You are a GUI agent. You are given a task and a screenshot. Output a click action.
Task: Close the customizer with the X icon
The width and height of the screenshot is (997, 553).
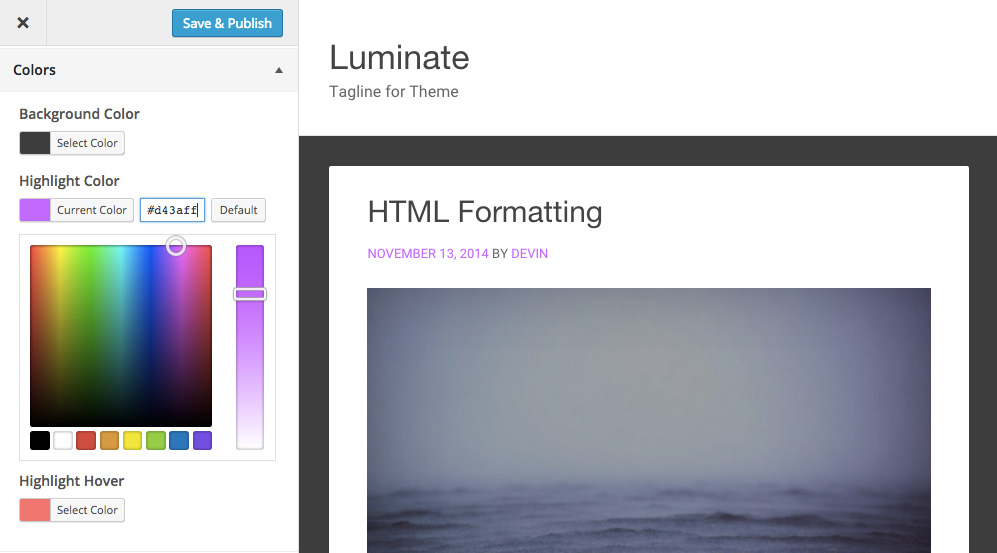pyautogui.click(x=23, y=23)
